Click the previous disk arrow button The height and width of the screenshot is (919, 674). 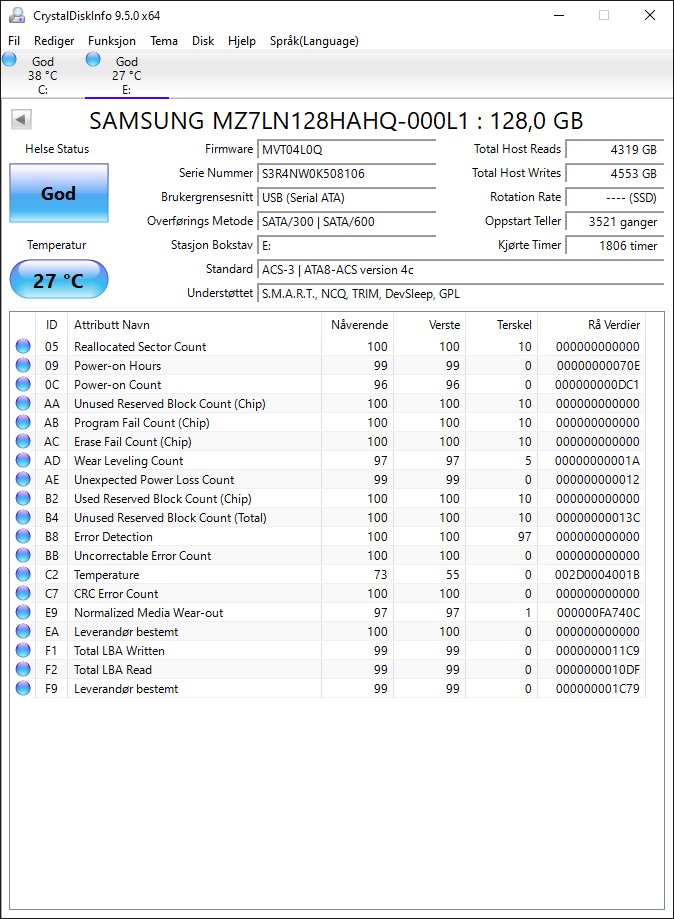[x=21, y=120]
